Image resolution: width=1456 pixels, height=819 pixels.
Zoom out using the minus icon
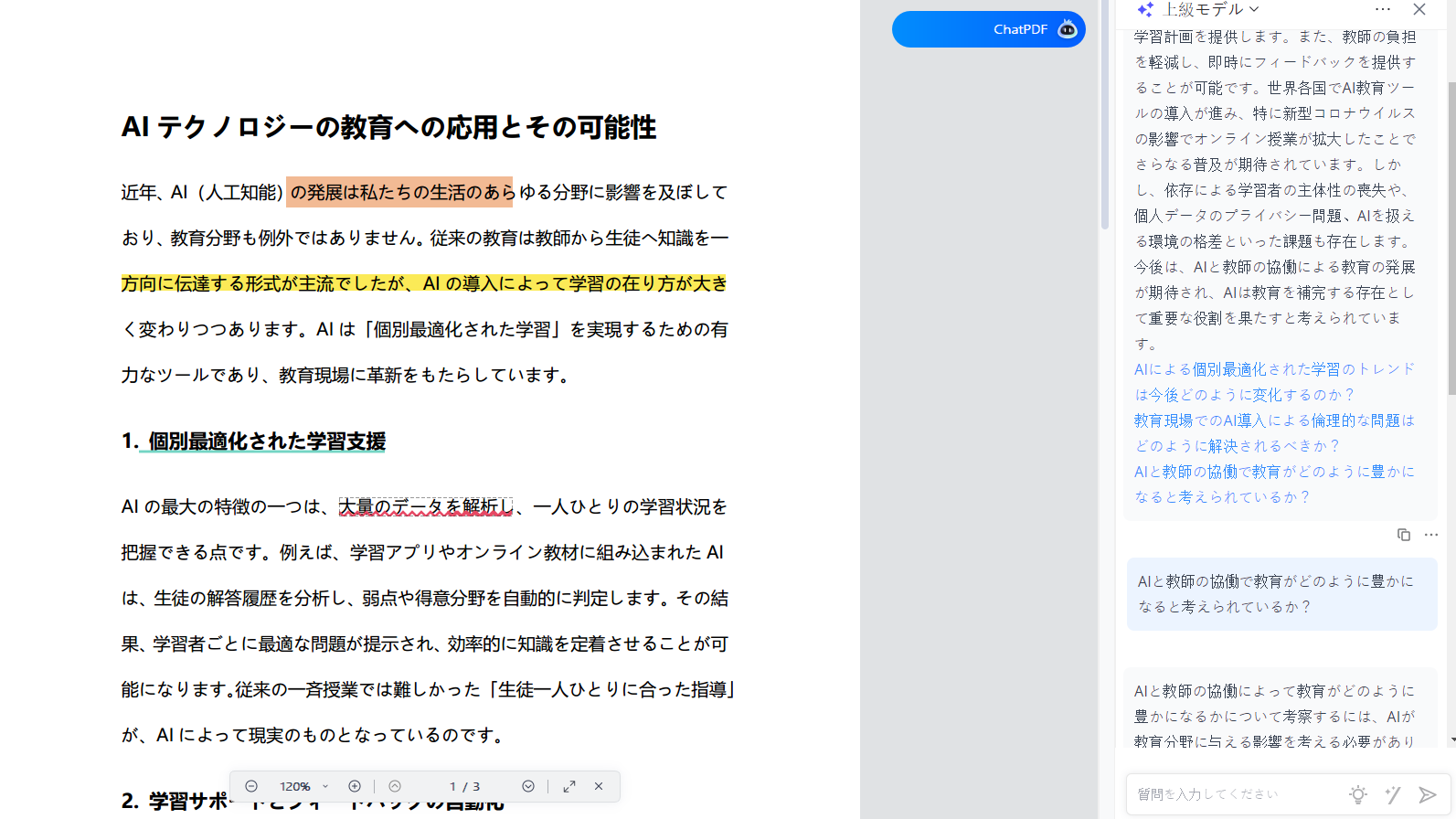[251, 786]
